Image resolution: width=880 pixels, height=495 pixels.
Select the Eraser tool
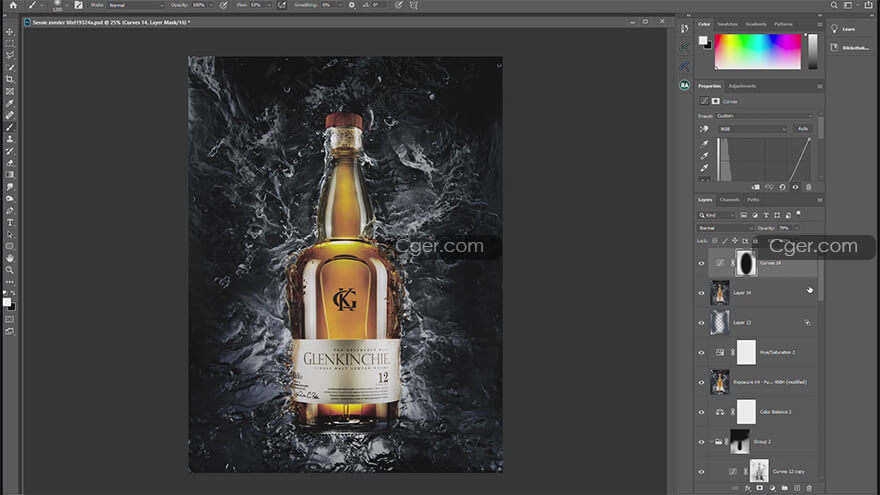click(x=10, y=163)
